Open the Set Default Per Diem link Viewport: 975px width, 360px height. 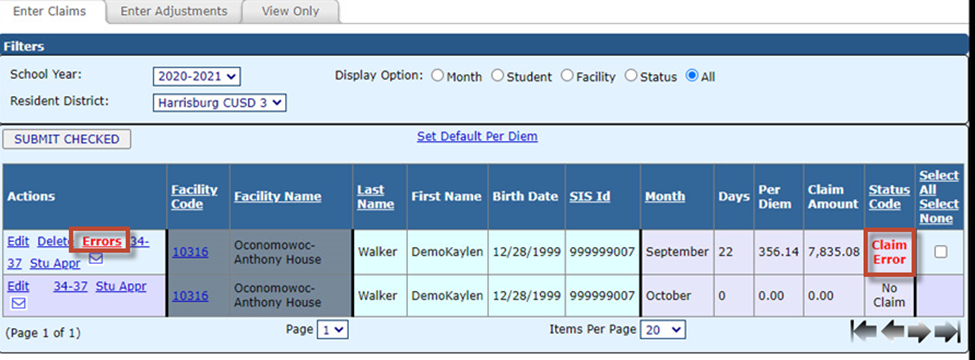click(477, 136)
